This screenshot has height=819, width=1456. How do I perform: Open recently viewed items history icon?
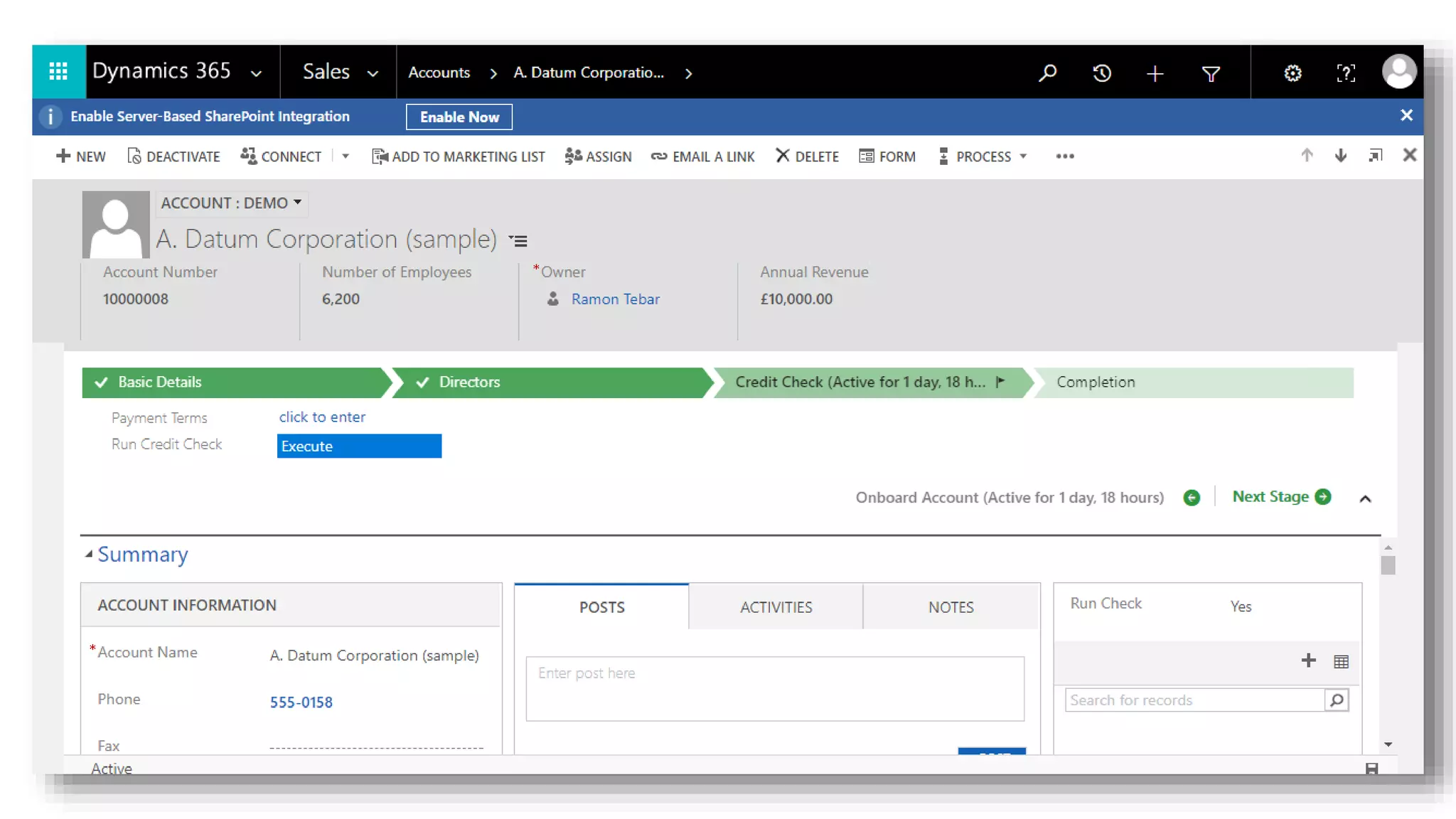click(1102, 73)
